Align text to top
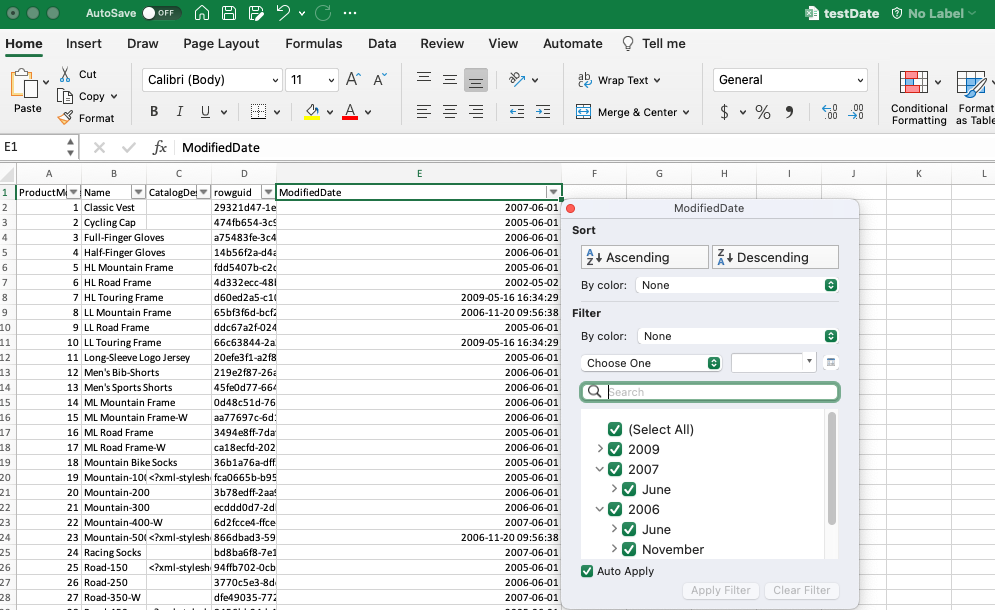This screenshot has width=995, height=610. (424, 79)
